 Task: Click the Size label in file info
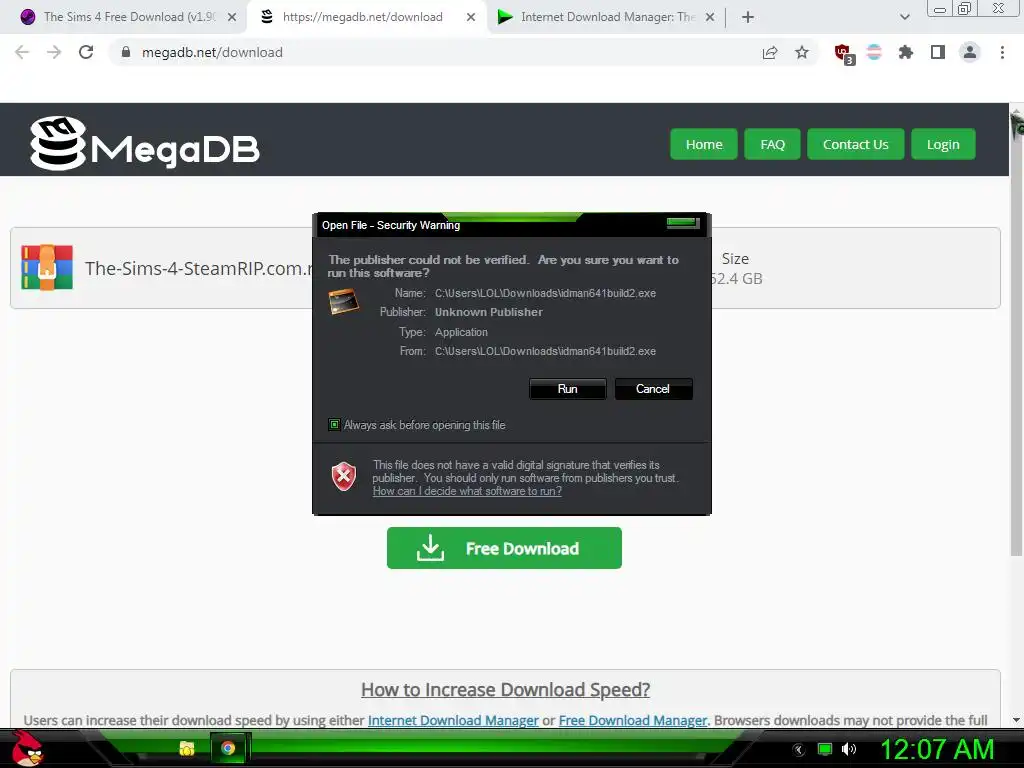pyautogui.click(x=735, y=259)
